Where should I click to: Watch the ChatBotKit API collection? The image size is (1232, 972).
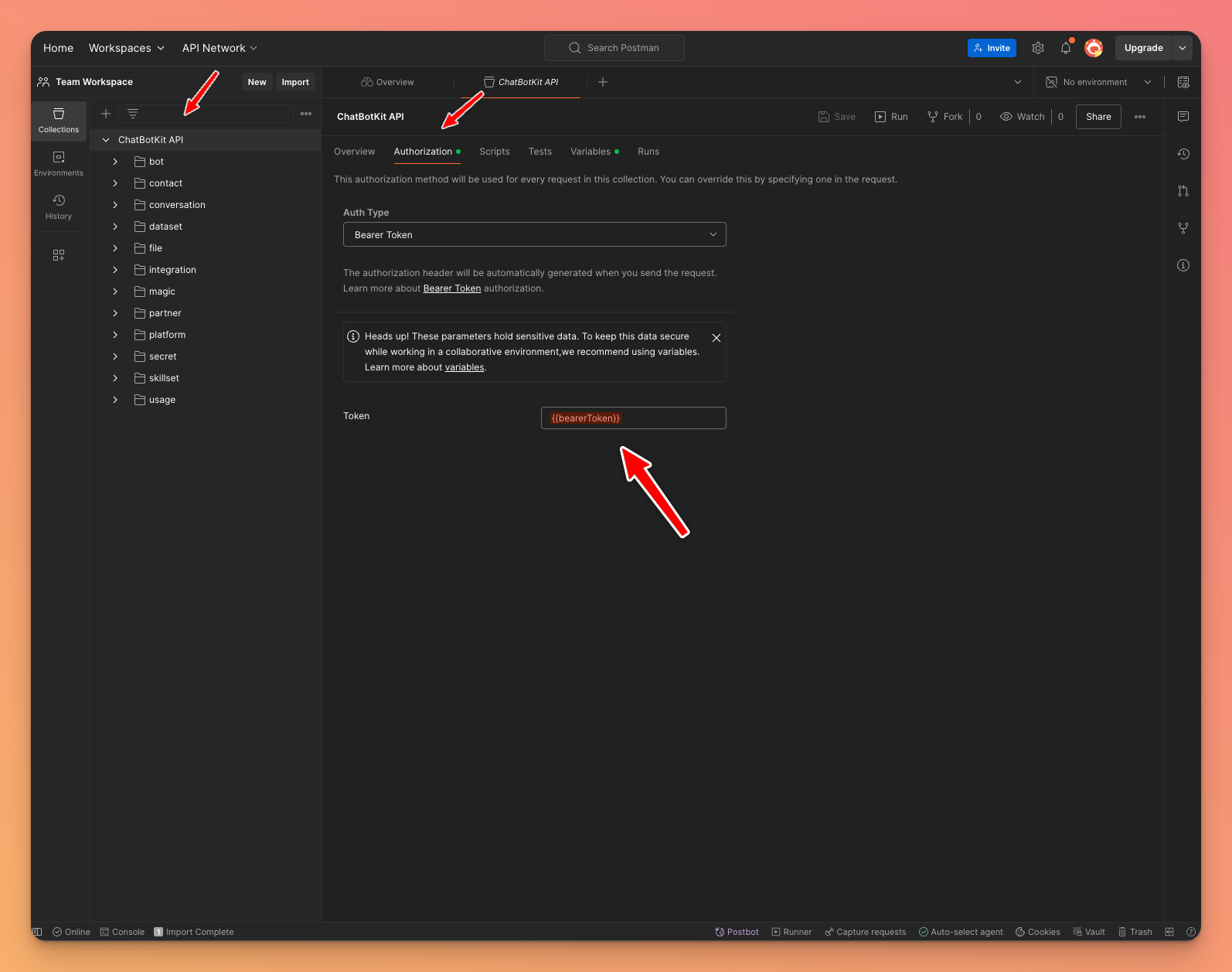coord(1023,117)
